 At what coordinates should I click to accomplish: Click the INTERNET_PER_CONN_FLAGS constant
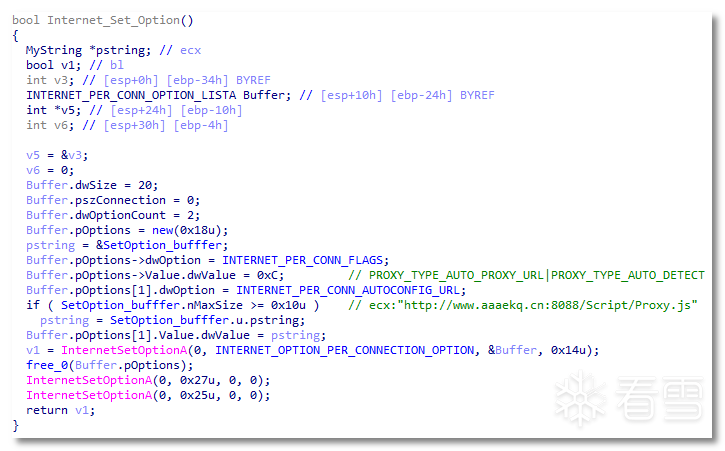click(305, 260)
